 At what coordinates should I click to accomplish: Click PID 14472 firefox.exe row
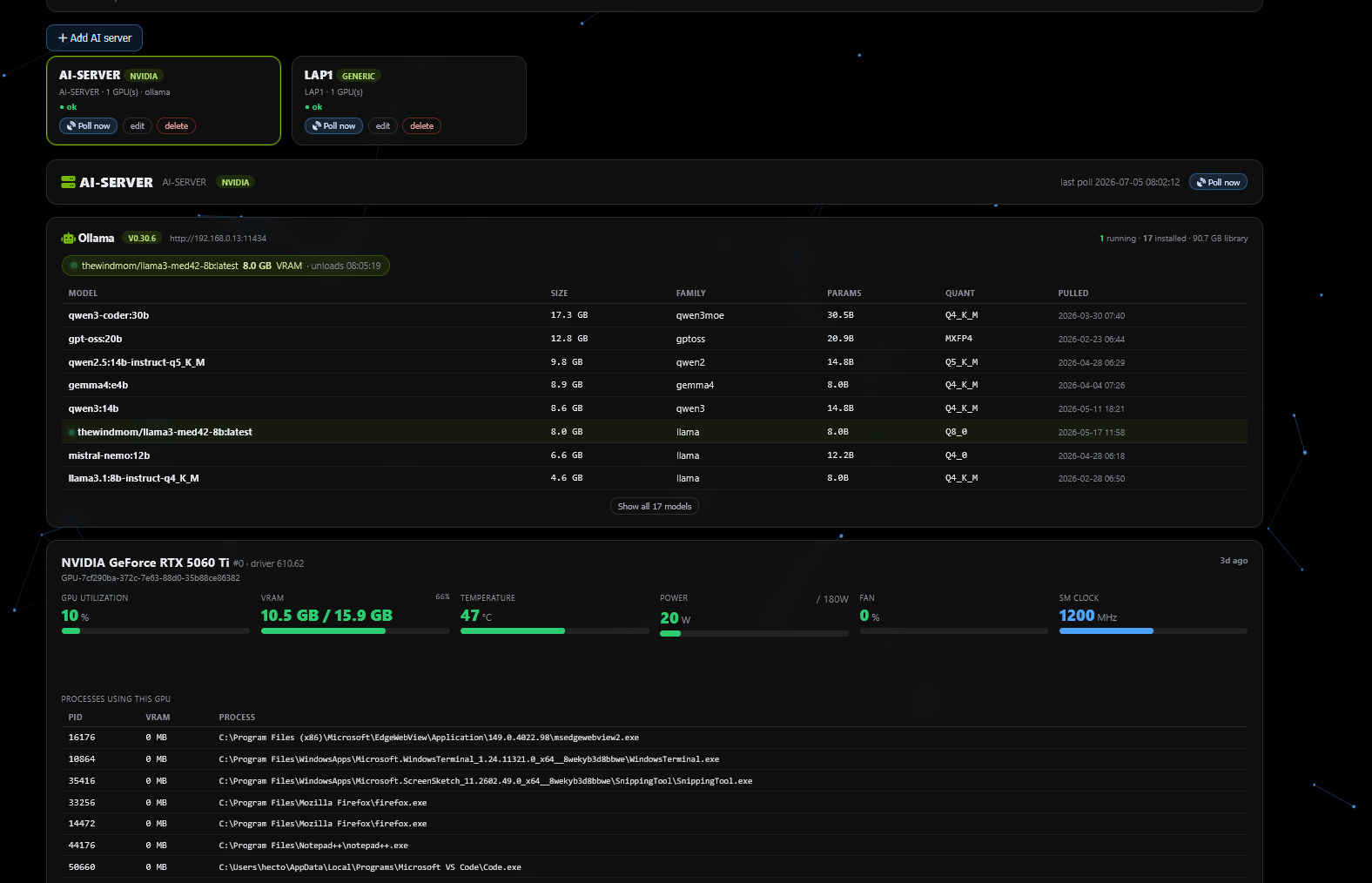click(x=655, y=824)
